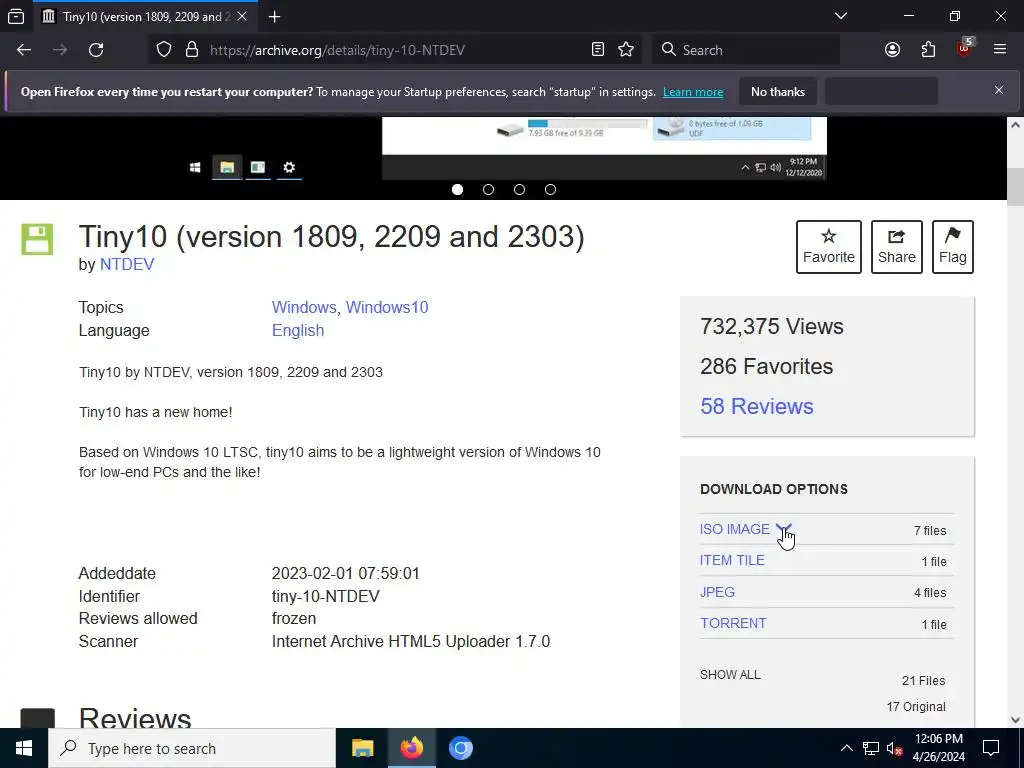This screenshot has height=768, width=1024.
Task: Show hidden system tray icons
Action: 846,748
